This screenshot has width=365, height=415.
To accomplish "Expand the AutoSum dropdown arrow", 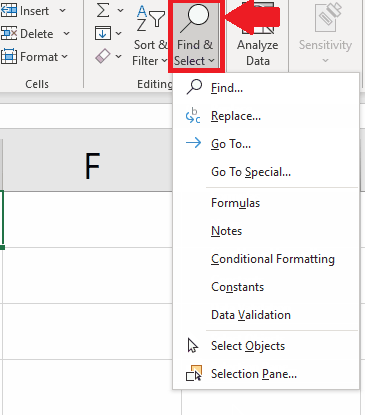I will (120, 11).
